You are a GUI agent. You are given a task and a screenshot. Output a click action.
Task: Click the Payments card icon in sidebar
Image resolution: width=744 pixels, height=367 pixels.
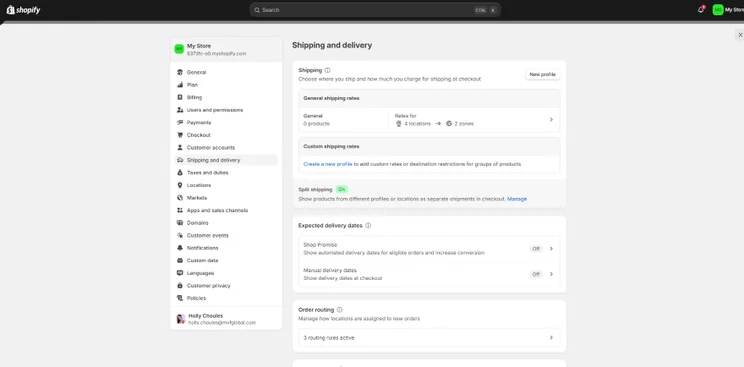tap(180, 122)
